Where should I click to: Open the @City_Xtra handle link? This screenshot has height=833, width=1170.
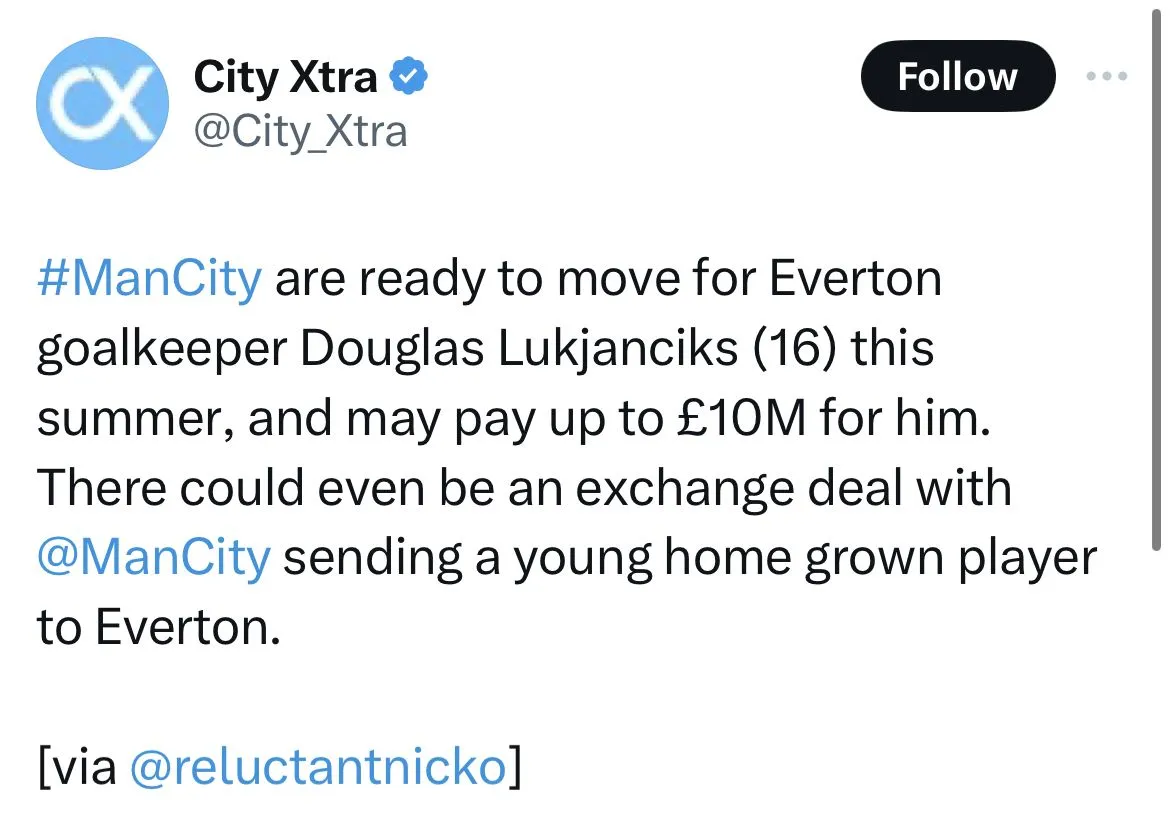click(300, 131)
